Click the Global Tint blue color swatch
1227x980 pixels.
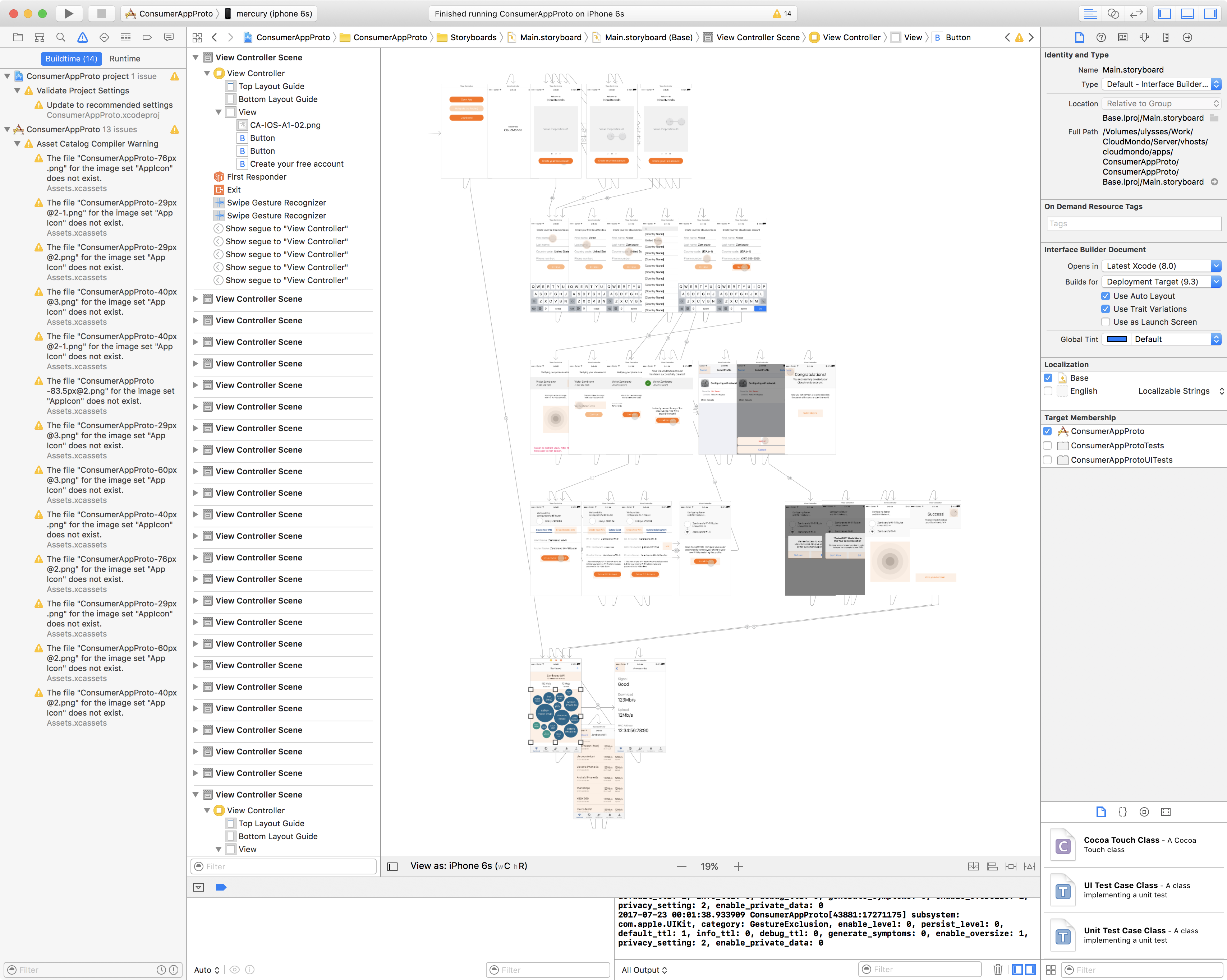click(1117, 339)
